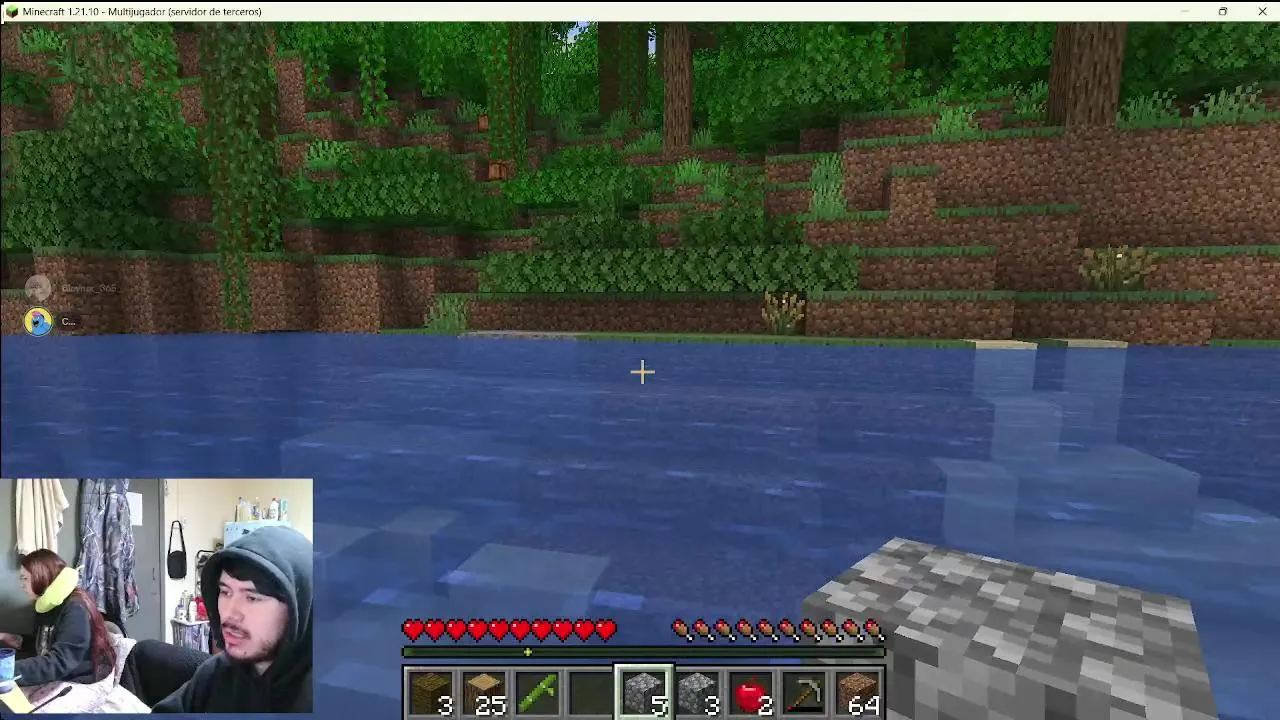
Task: Select the dirt block stack of 64
Action: (860, 694)
